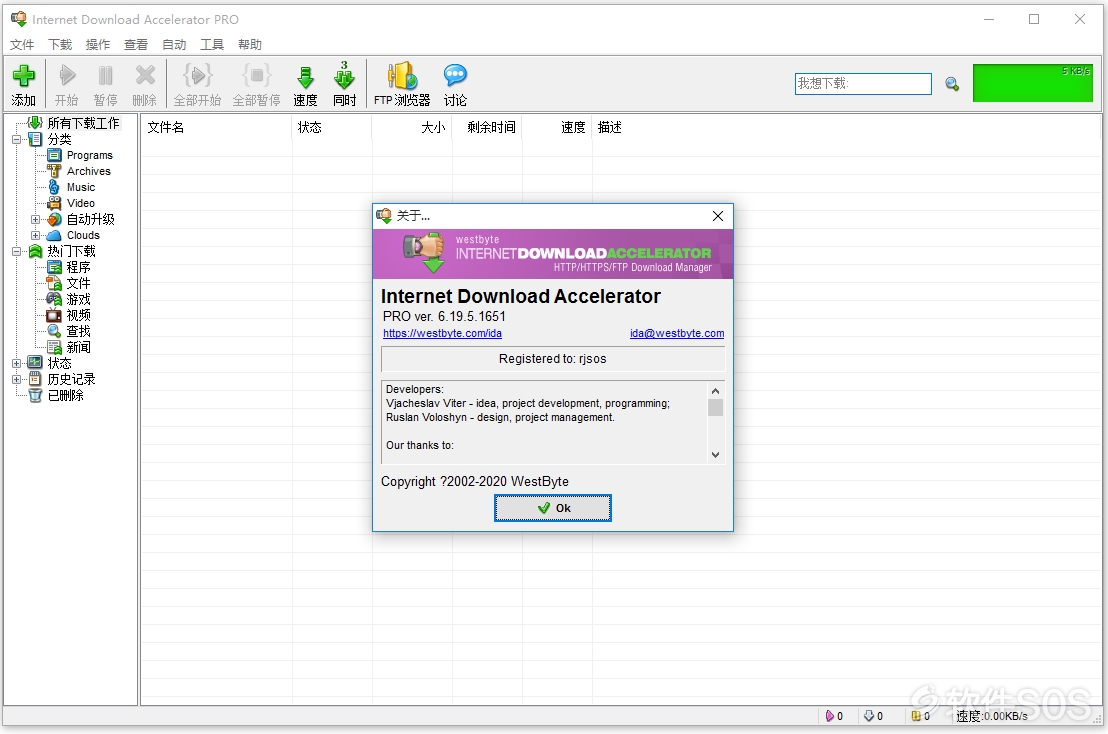
Task: Open the 查看 menu
Action: tap(136, 45)
